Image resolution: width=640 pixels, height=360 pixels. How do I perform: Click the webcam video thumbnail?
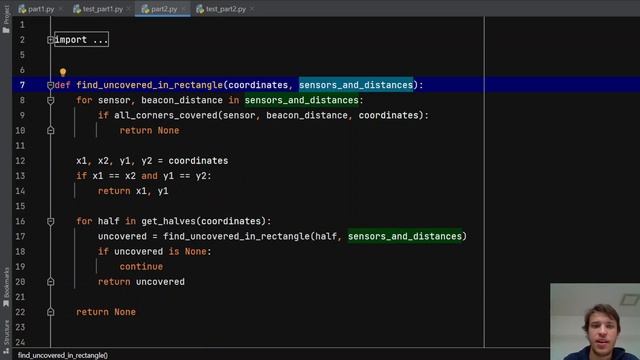[595, 322]
